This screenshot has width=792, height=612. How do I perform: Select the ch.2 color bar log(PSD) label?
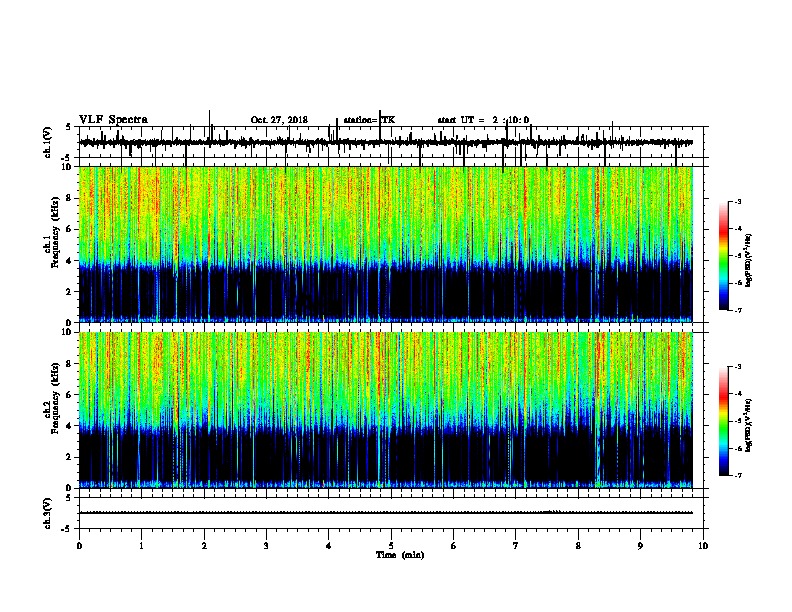748,425
